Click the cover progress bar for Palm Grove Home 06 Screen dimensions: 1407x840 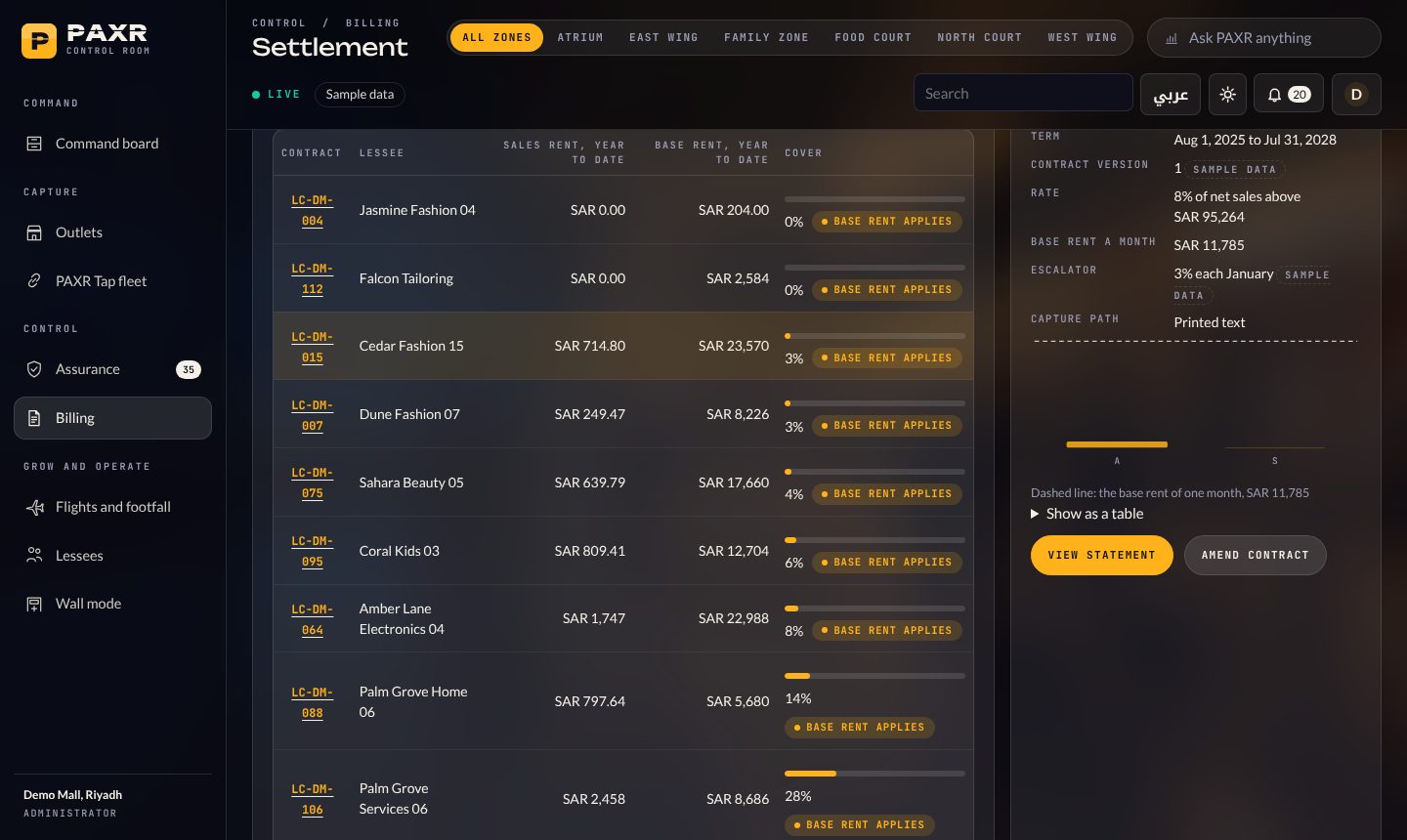coord(874,676)
